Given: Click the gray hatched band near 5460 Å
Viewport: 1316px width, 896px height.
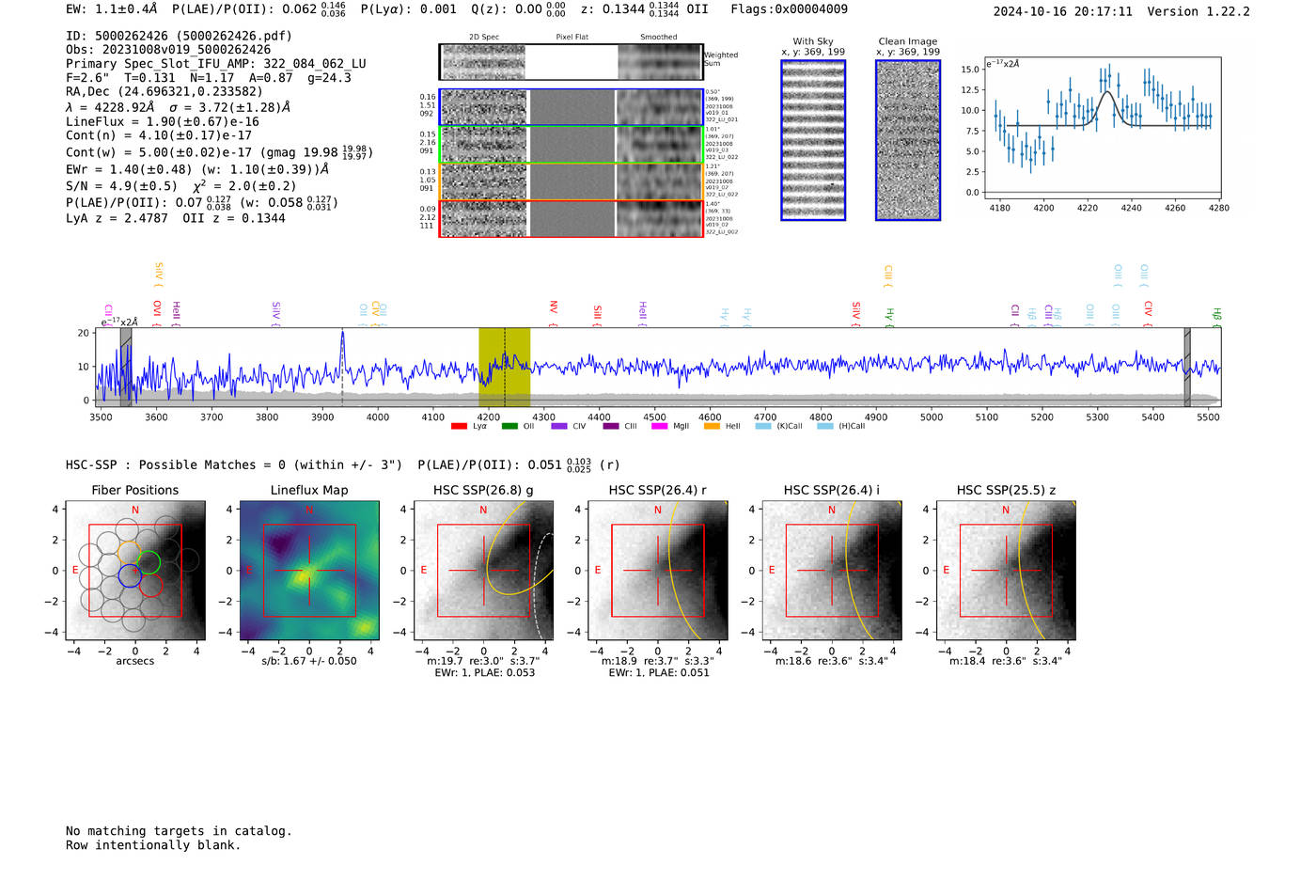Looking at the screenshot, I should click(x=1187, y=367).
